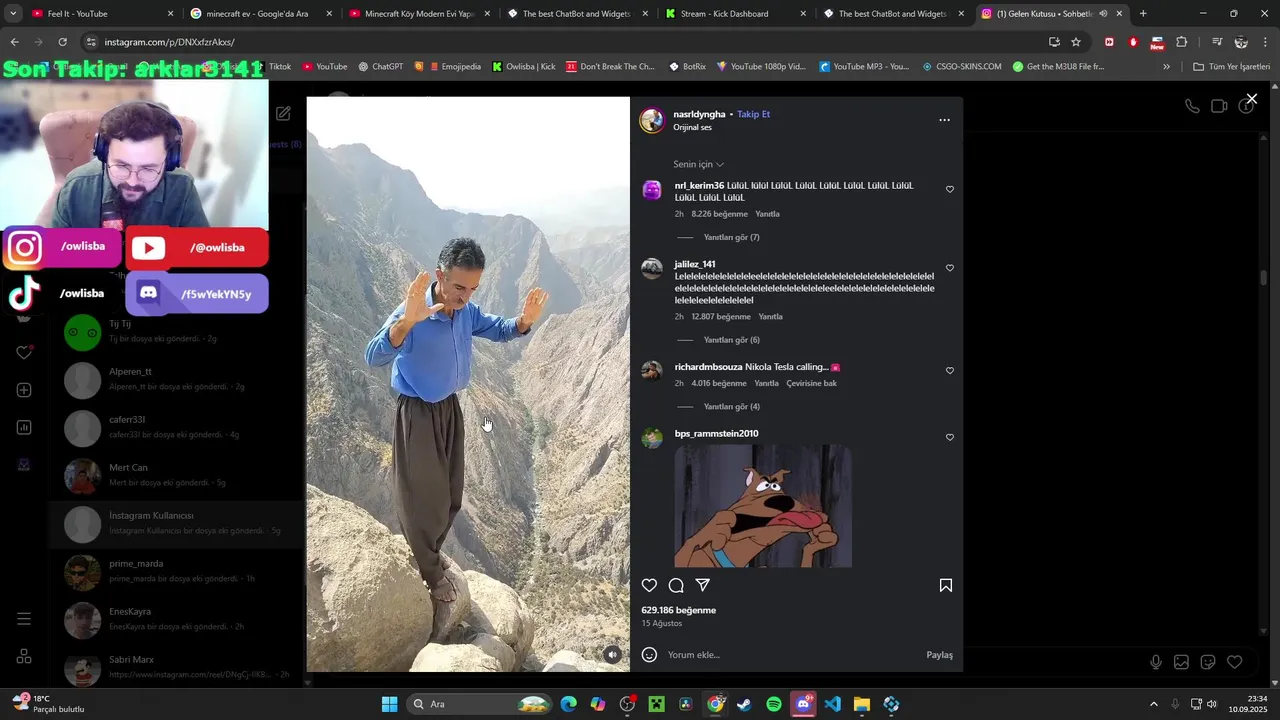Like bps_rammstein2010's comment
1280x720 pixels.
tap(950, 437)
